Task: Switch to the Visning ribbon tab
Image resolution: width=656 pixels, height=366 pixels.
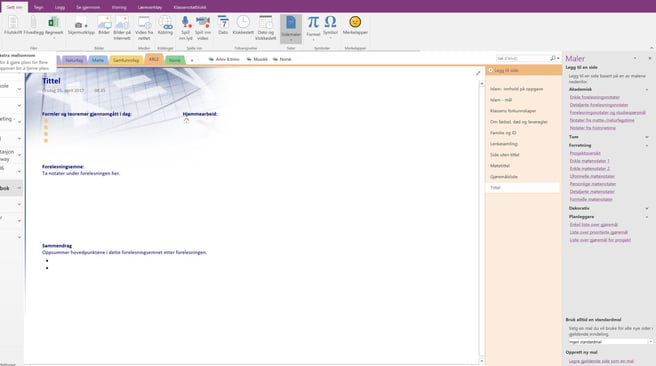Action: click(x=119, y=7)
